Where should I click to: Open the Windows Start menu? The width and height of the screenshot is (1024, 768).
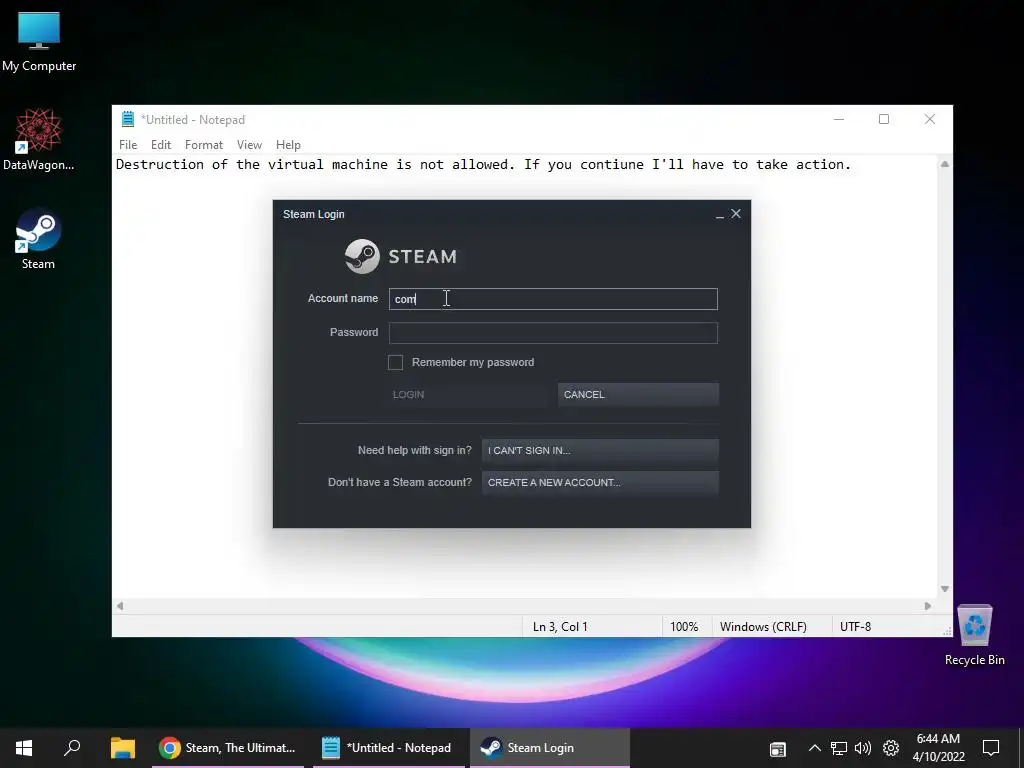tap(24, 748)
